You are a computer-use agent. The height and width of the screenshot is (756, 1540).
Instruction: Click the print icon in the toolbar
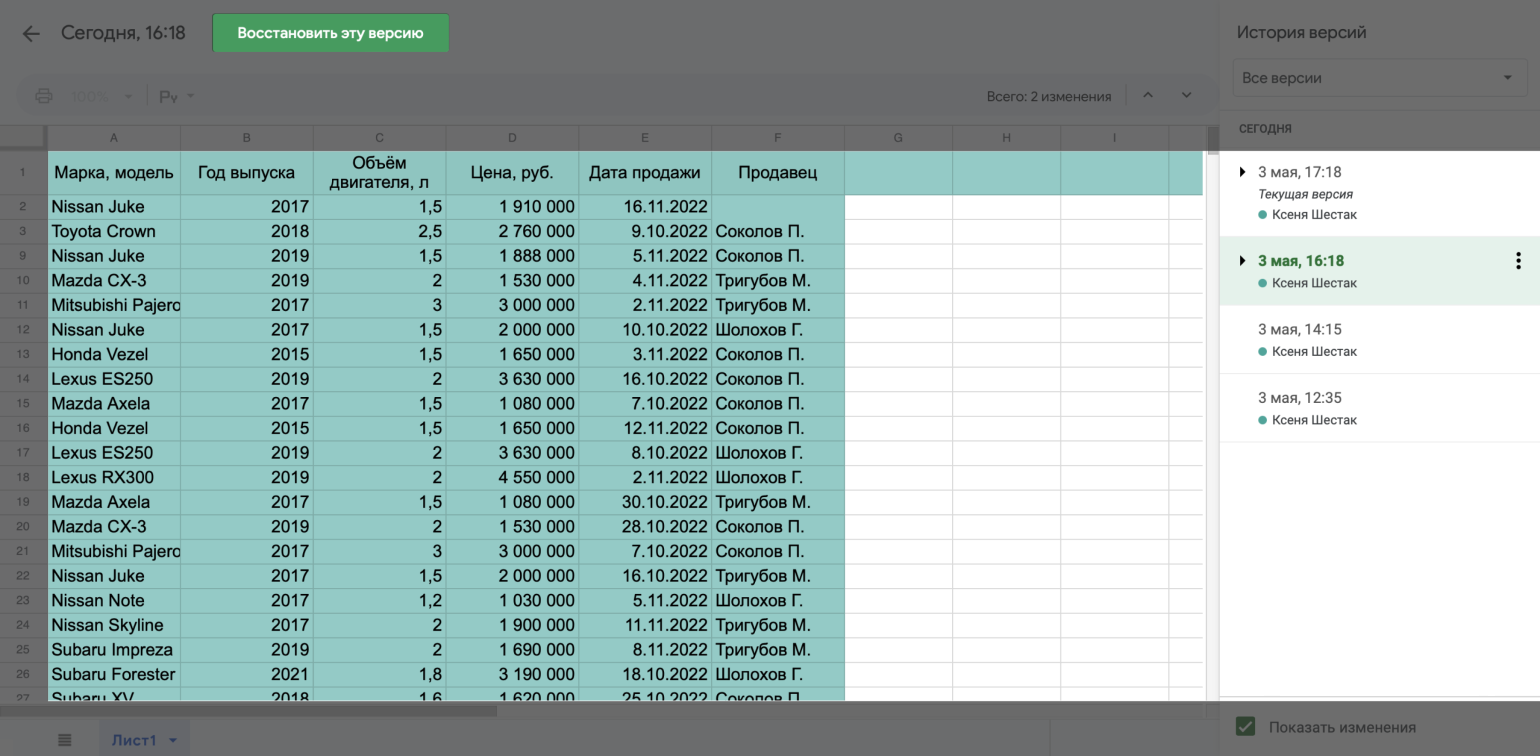[43, 96]
